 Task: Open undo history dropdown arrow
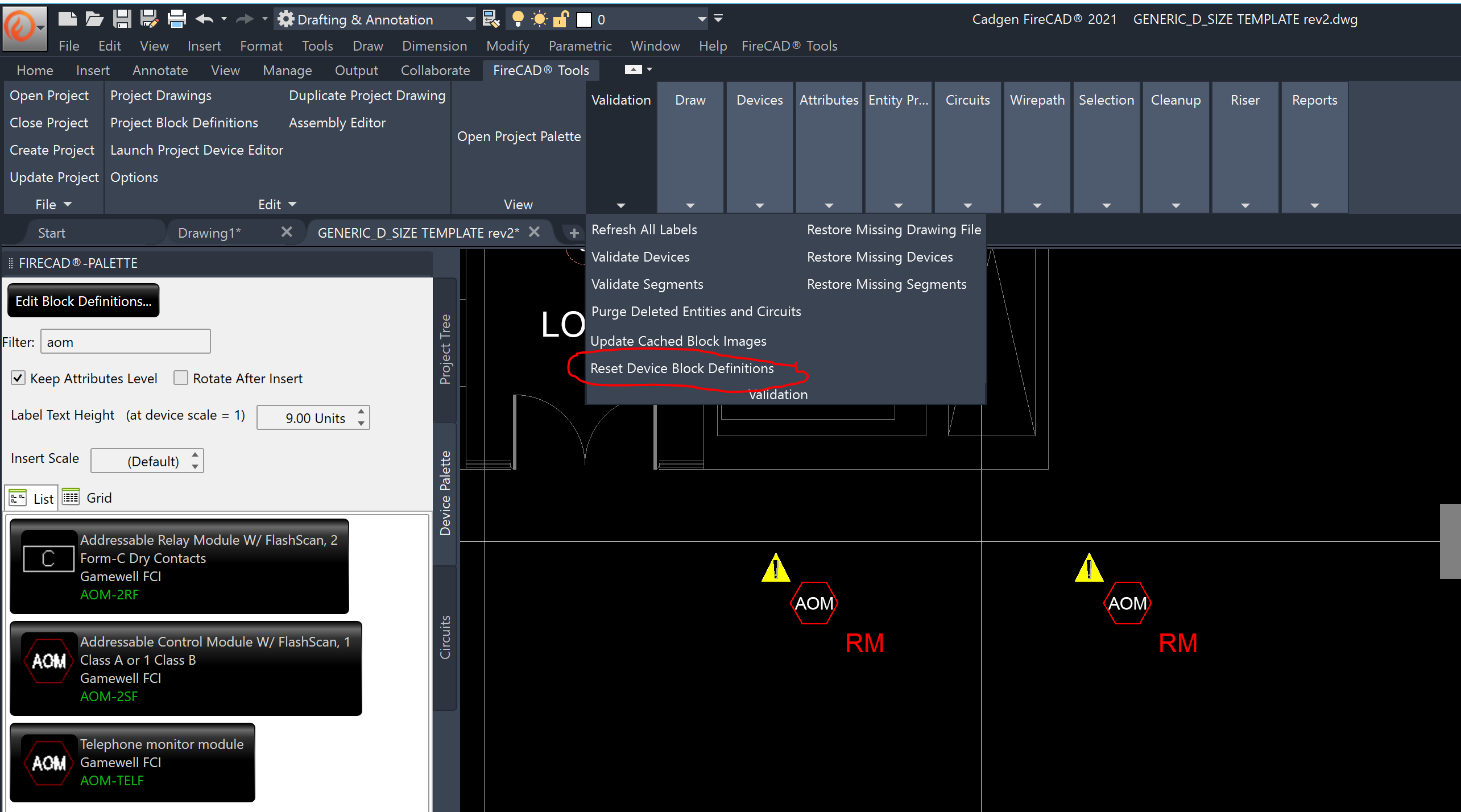(x=224, y=19)
